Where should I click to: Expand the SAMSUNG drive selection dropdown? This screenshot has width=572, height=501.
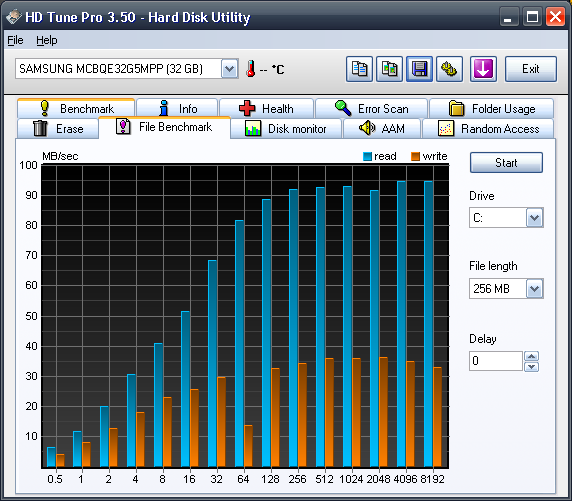[x=229, y=69]
